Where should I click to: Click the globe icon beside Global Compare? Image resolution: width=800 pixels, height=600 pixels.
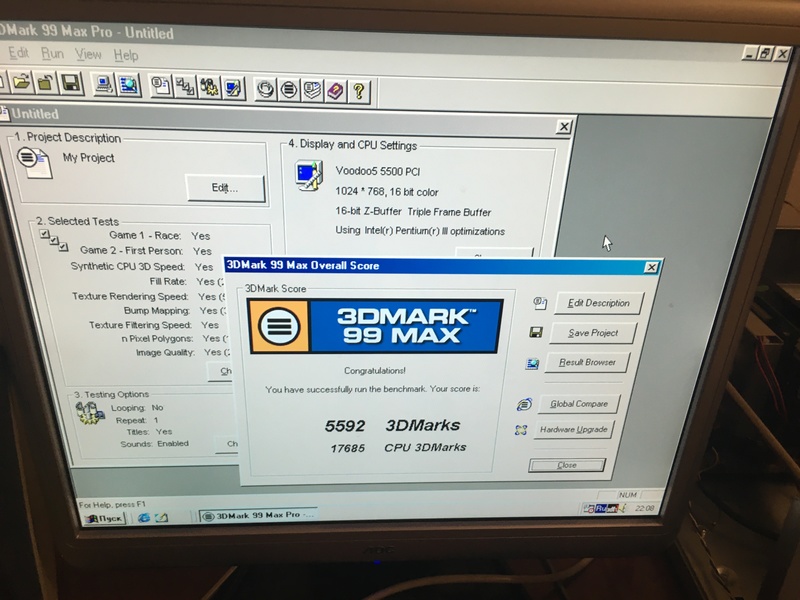pyautogui.click(x=524, y=405)
